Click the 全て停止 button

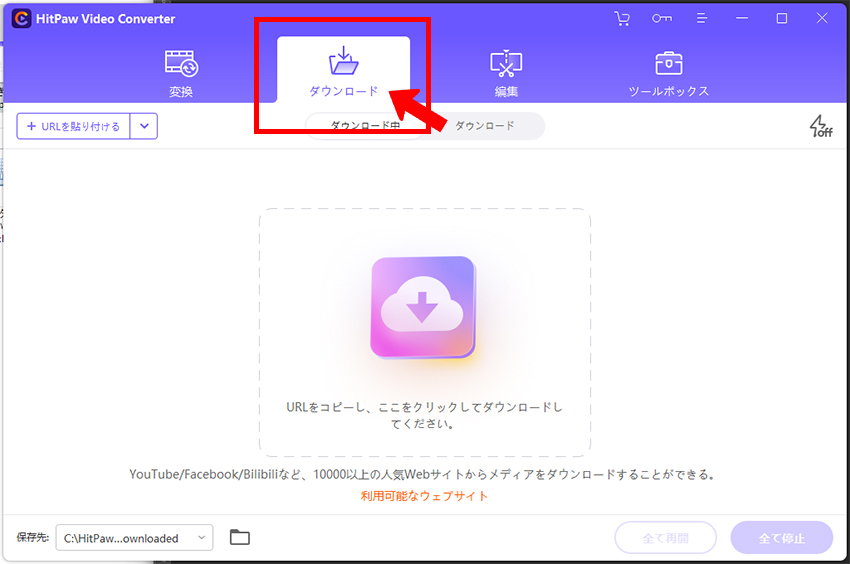click(x=782, y=538)
